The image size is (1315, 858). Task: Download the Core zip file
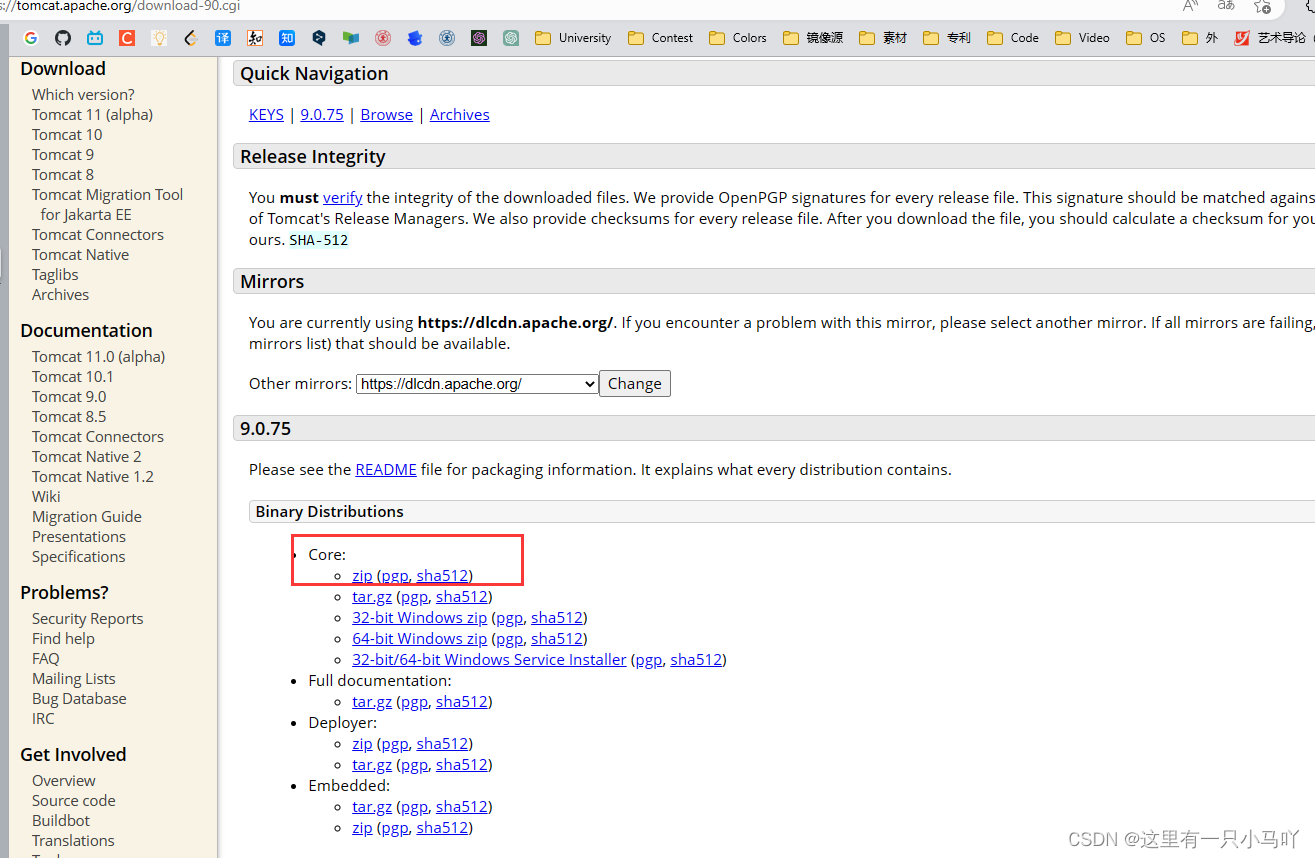tap(362, 576)
